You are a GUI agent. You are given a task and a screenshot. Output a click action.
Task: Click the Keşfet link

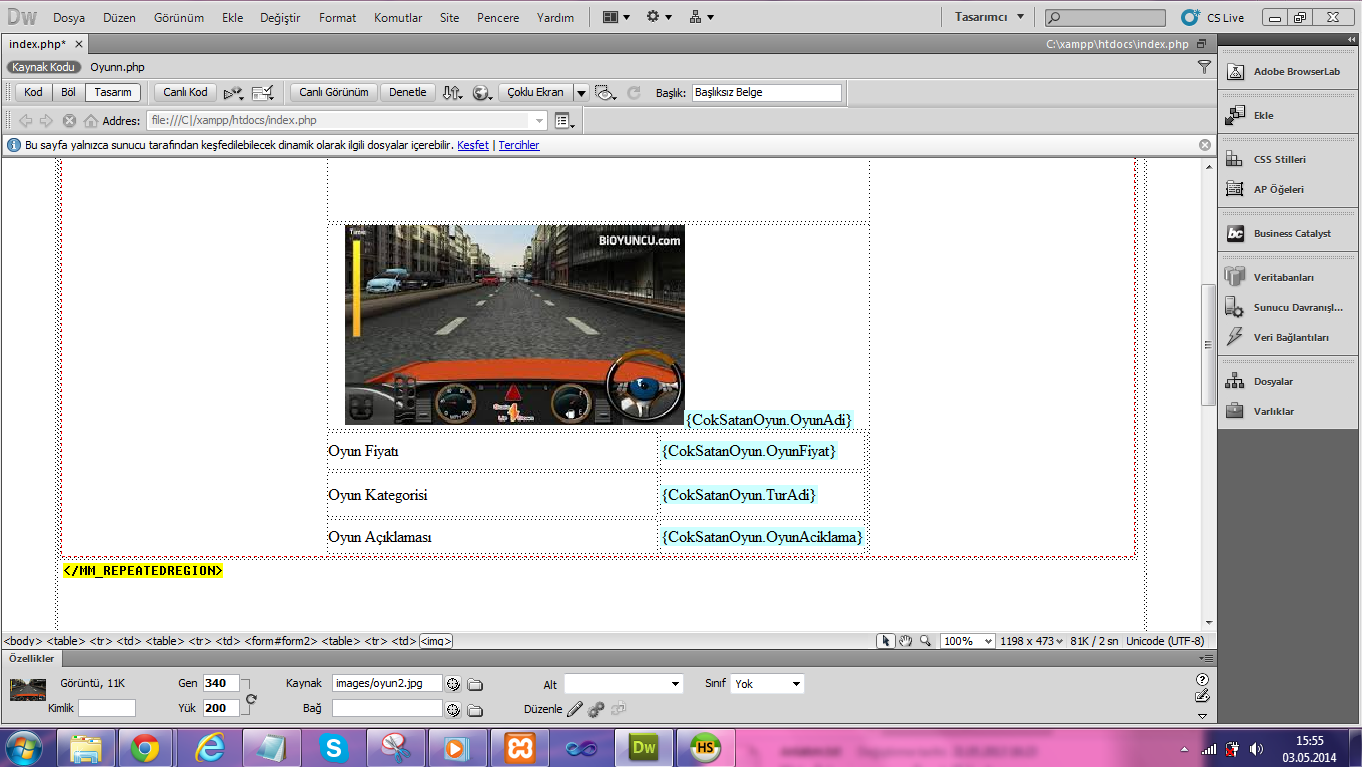click(x=473, y=145)
